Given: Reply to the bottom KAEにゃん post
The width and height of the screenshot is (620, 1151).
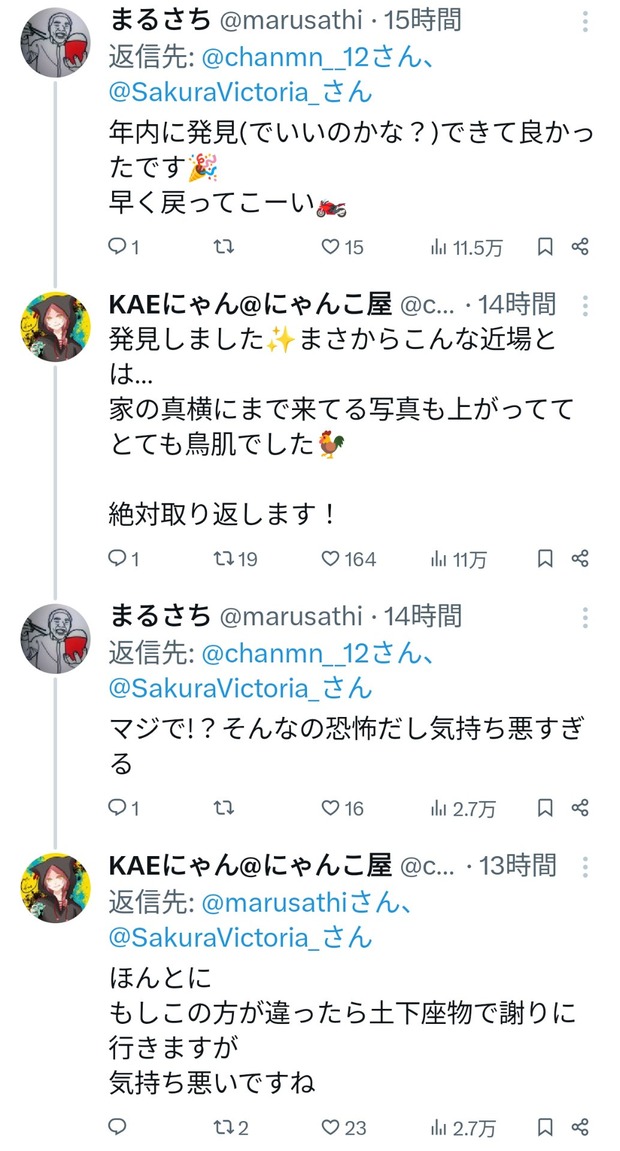Looking at the screenshot, I should [x=117, y=1127].
